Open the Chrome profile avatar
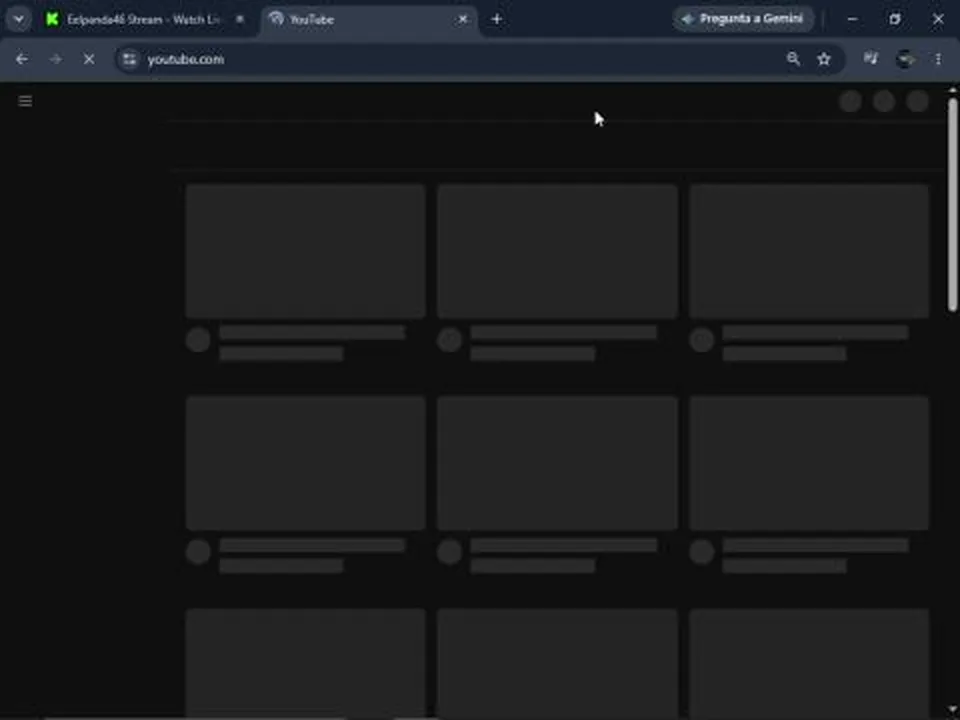Screen dimensions: 960x720 click(905, 59)
